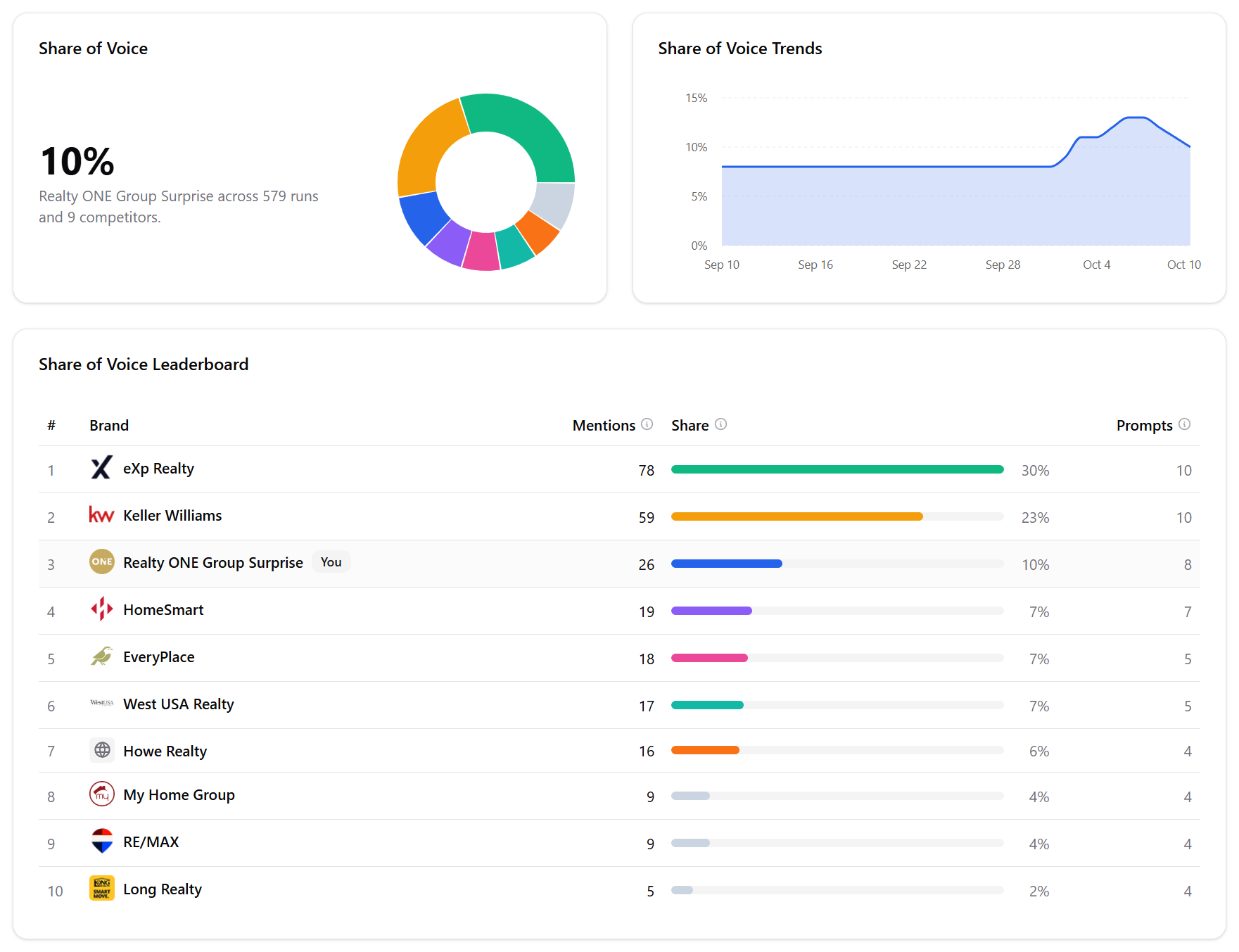This screenshot has height=952, width=1239.
Task: Click the Brand column header
Action: pyautogui.click(x=109, y=426)
